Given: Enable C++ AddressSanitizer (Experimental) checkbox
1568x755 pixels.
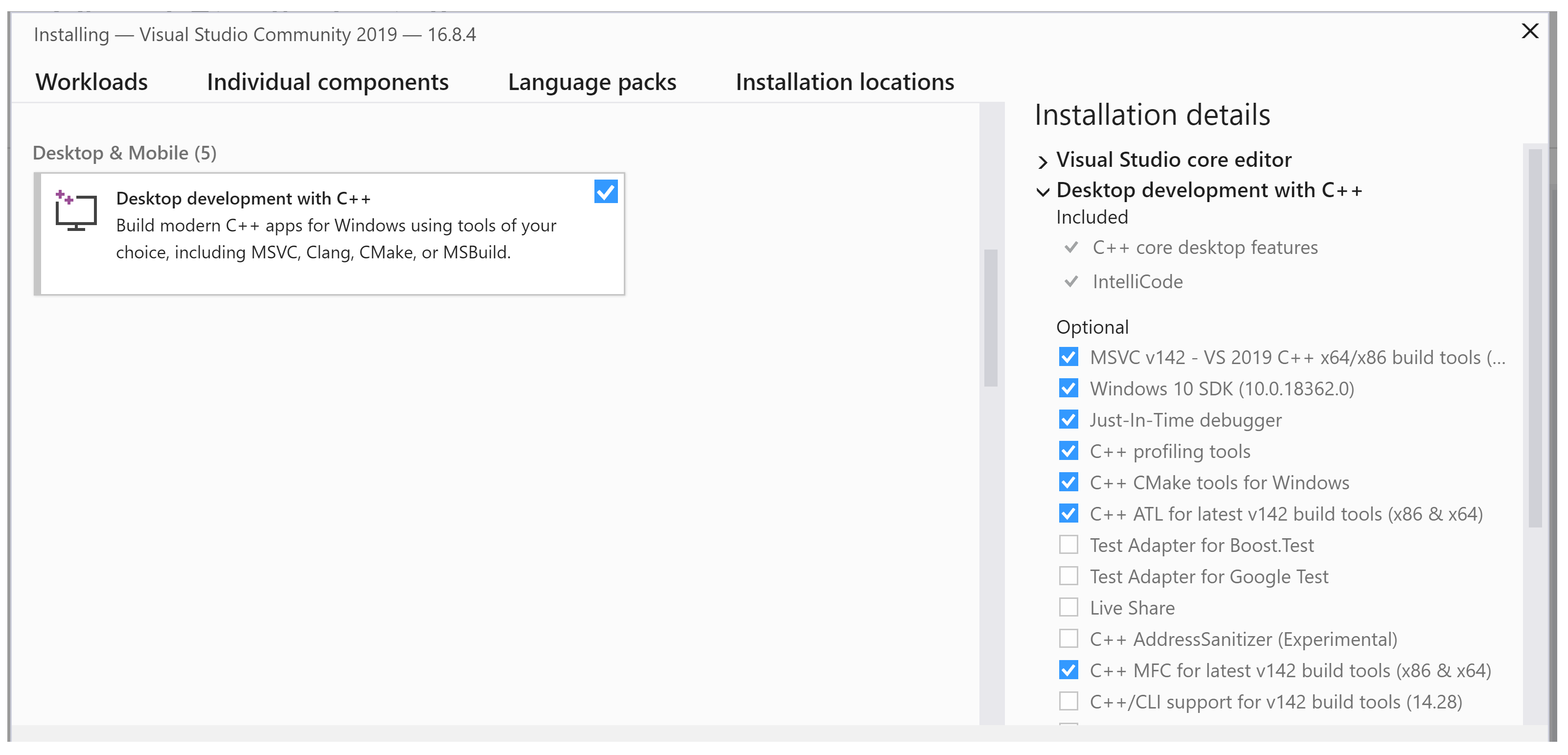Looking at the screenshot, I should pyautogui.click(x=1068, y=639).
